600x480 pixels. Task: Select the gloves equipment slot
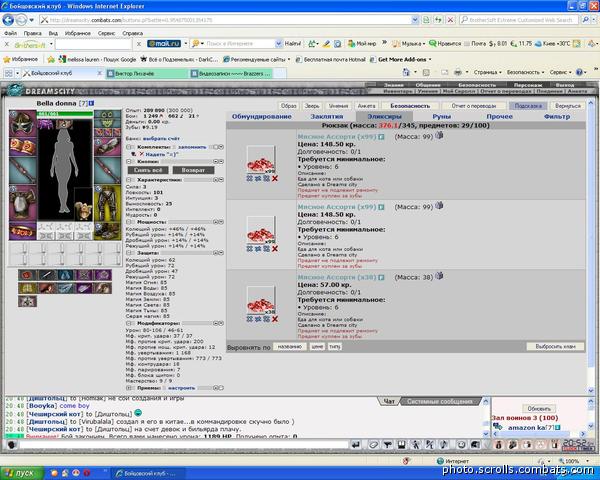coord(108,147)
